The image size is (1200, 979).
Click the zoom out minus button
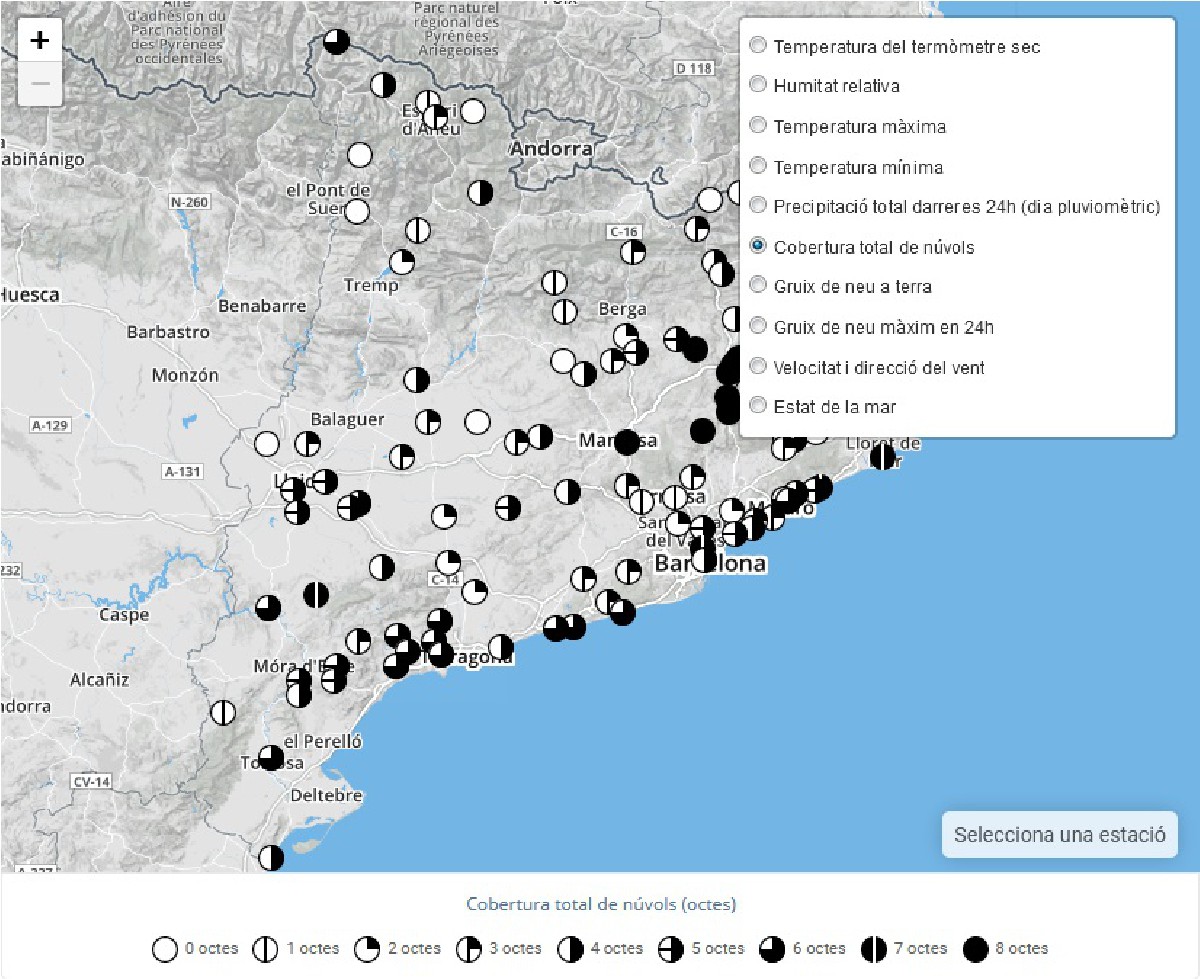pyautogui.click(x=40, y=84)
